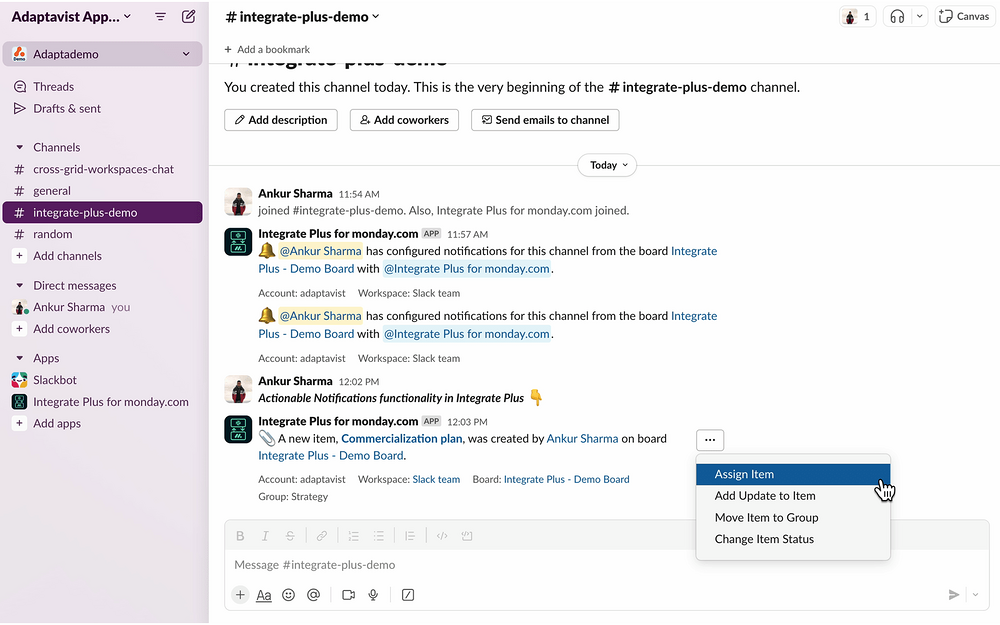Viewport: 1000px width, 625px height.
Task: Click Add coworkers button in channel header
Action: [x=404, y=120]
